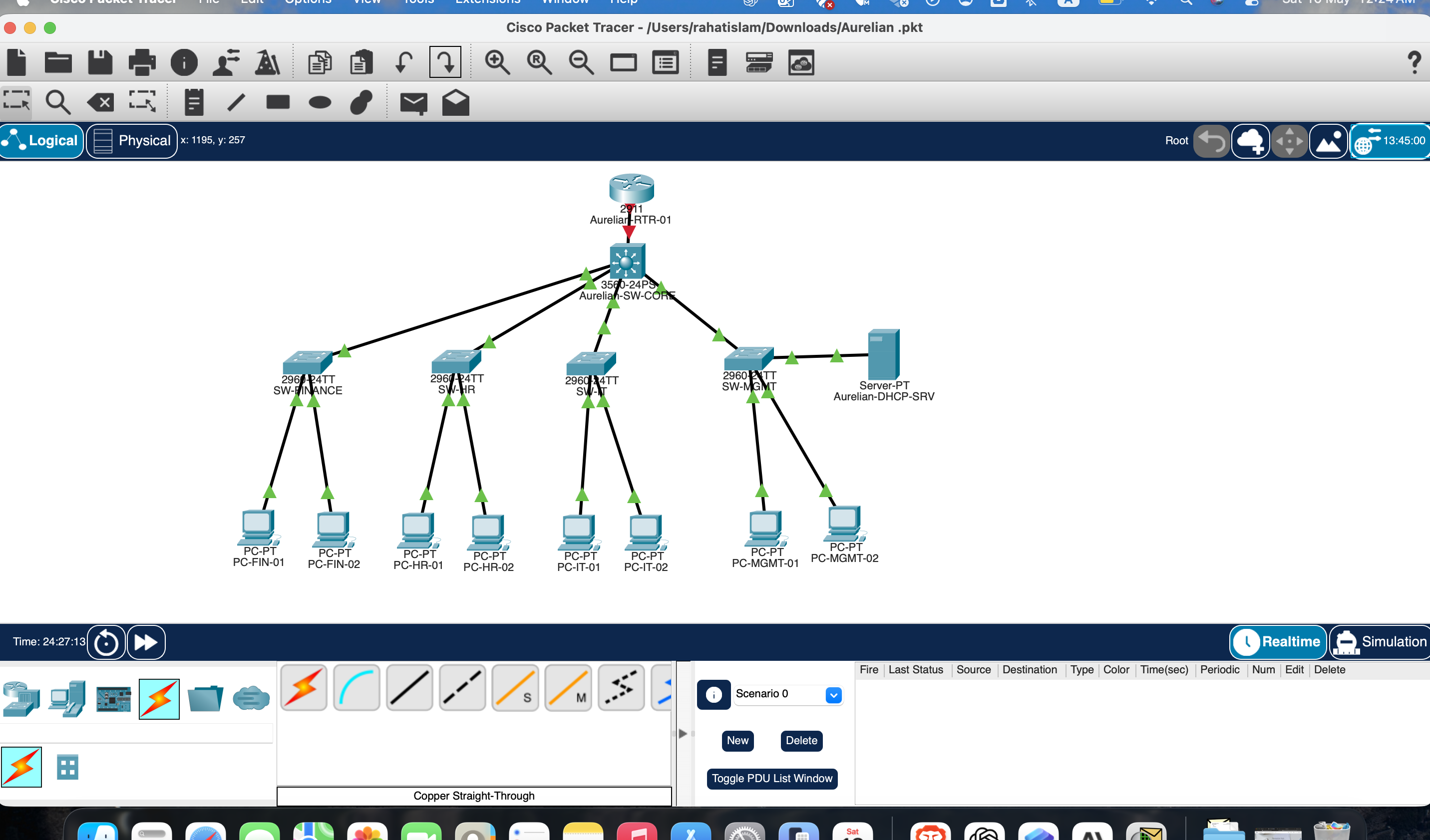Screen dimensions: 1430x840
Task: Zoom out of the workspace
Action: 581,62
